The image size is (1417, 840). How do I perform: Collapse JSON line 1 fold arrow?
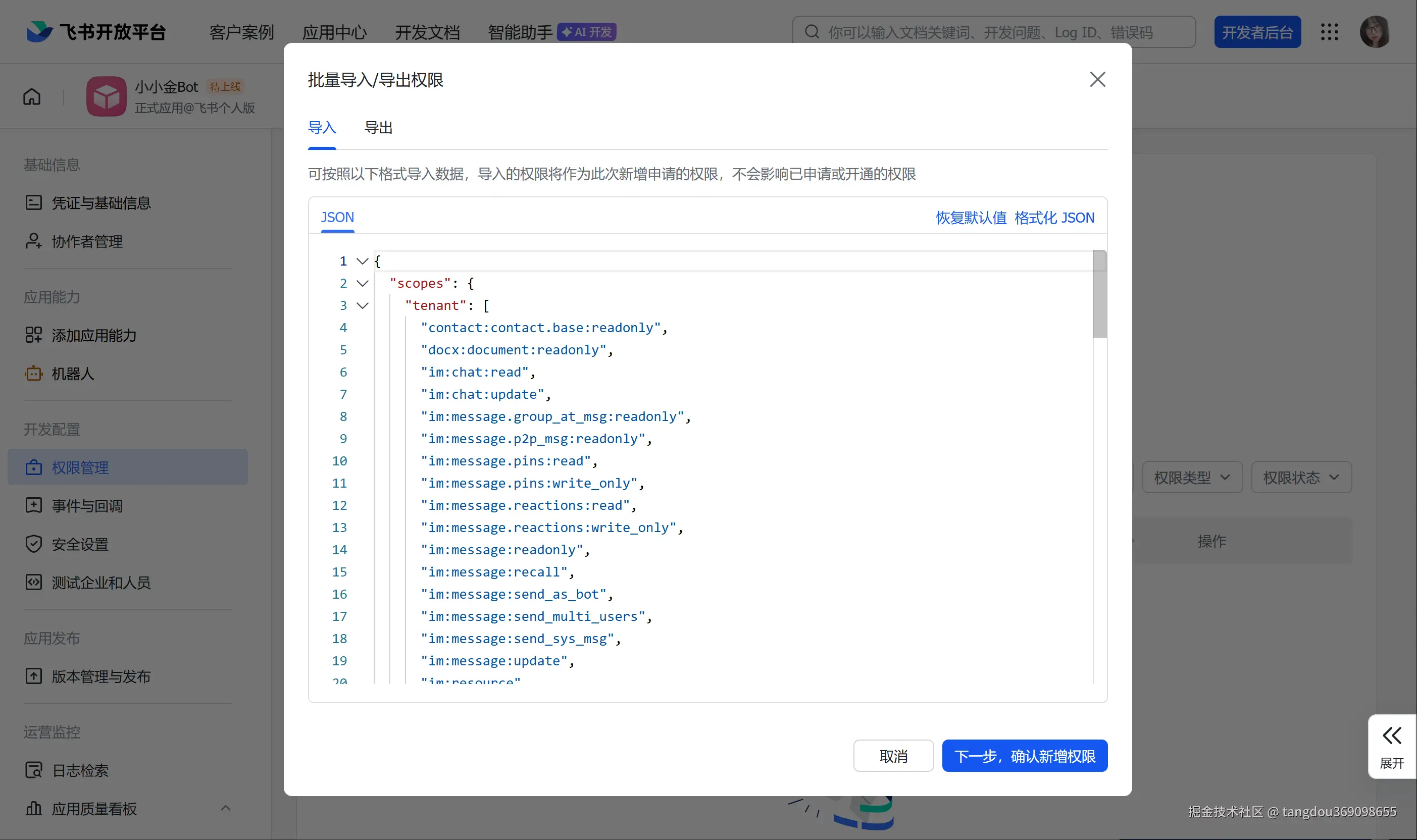362,261
